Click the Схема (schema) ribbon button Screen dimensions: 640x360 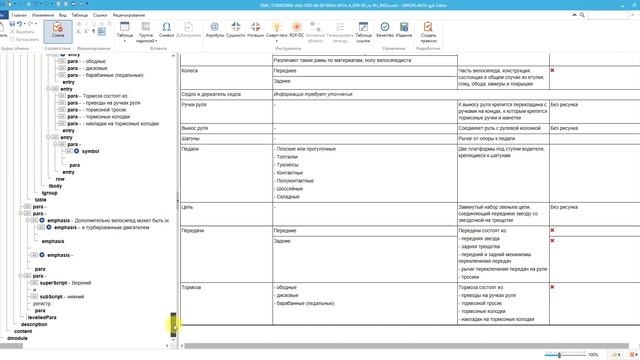point(58,31)
